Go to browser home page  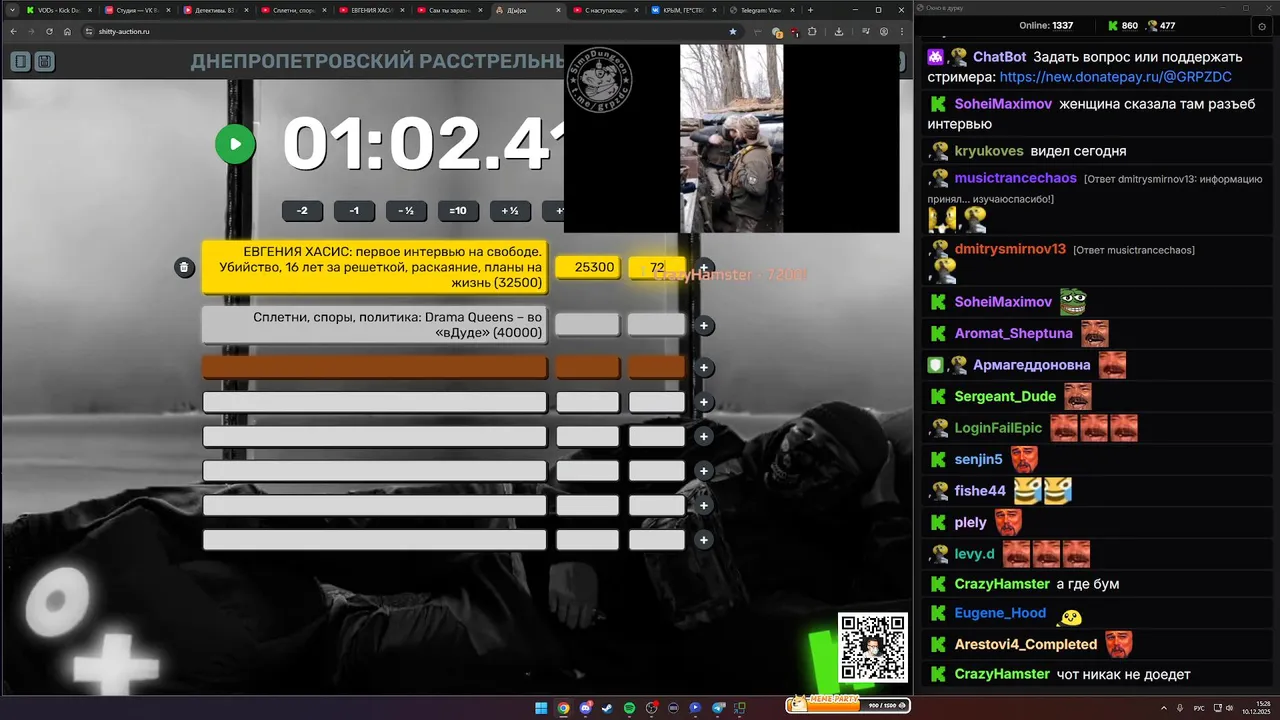[67, 31]
